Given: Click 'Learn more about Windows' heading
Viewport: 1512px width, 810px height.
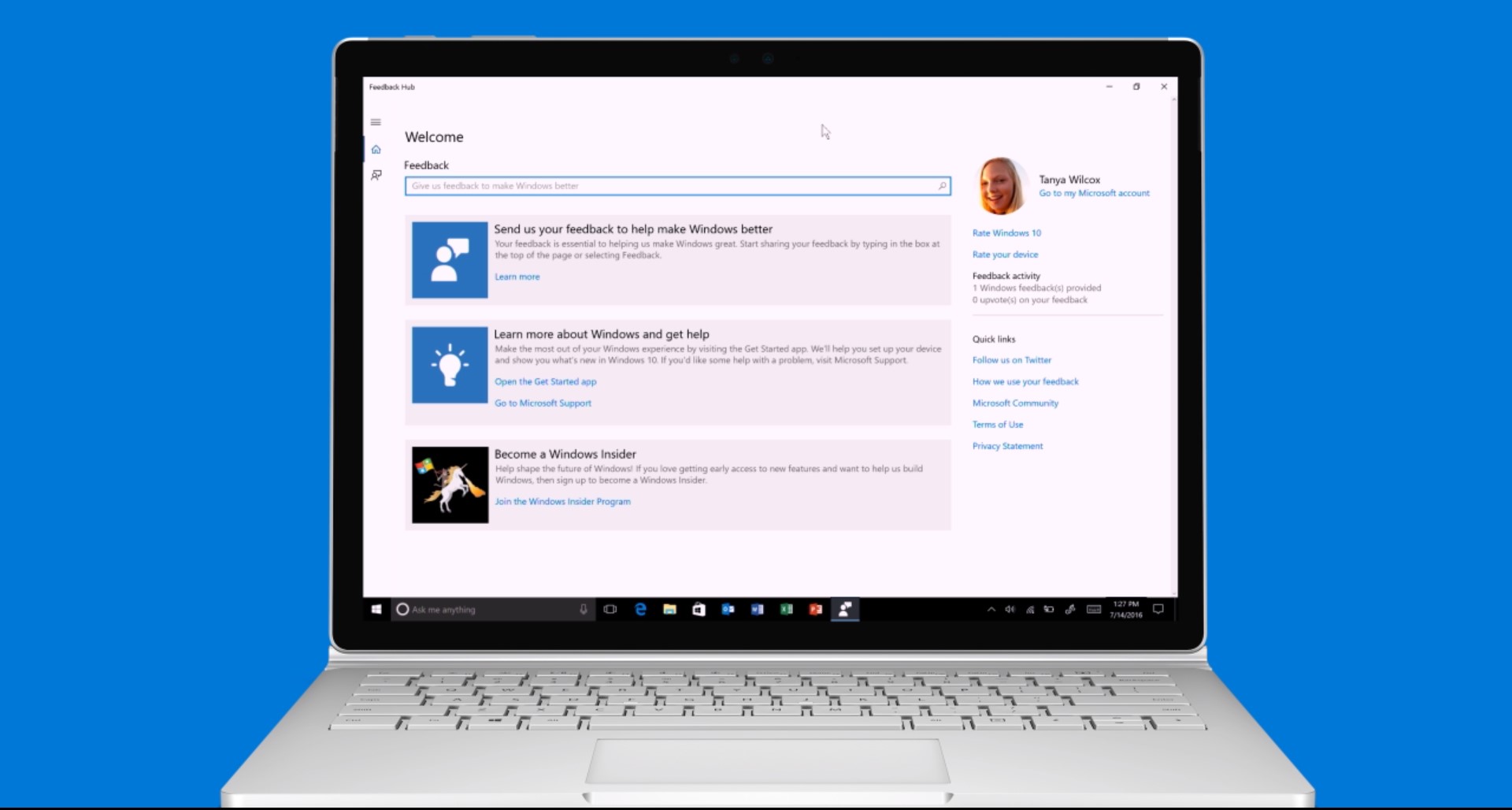Looking at the screenshot, I should pos(602,334).
